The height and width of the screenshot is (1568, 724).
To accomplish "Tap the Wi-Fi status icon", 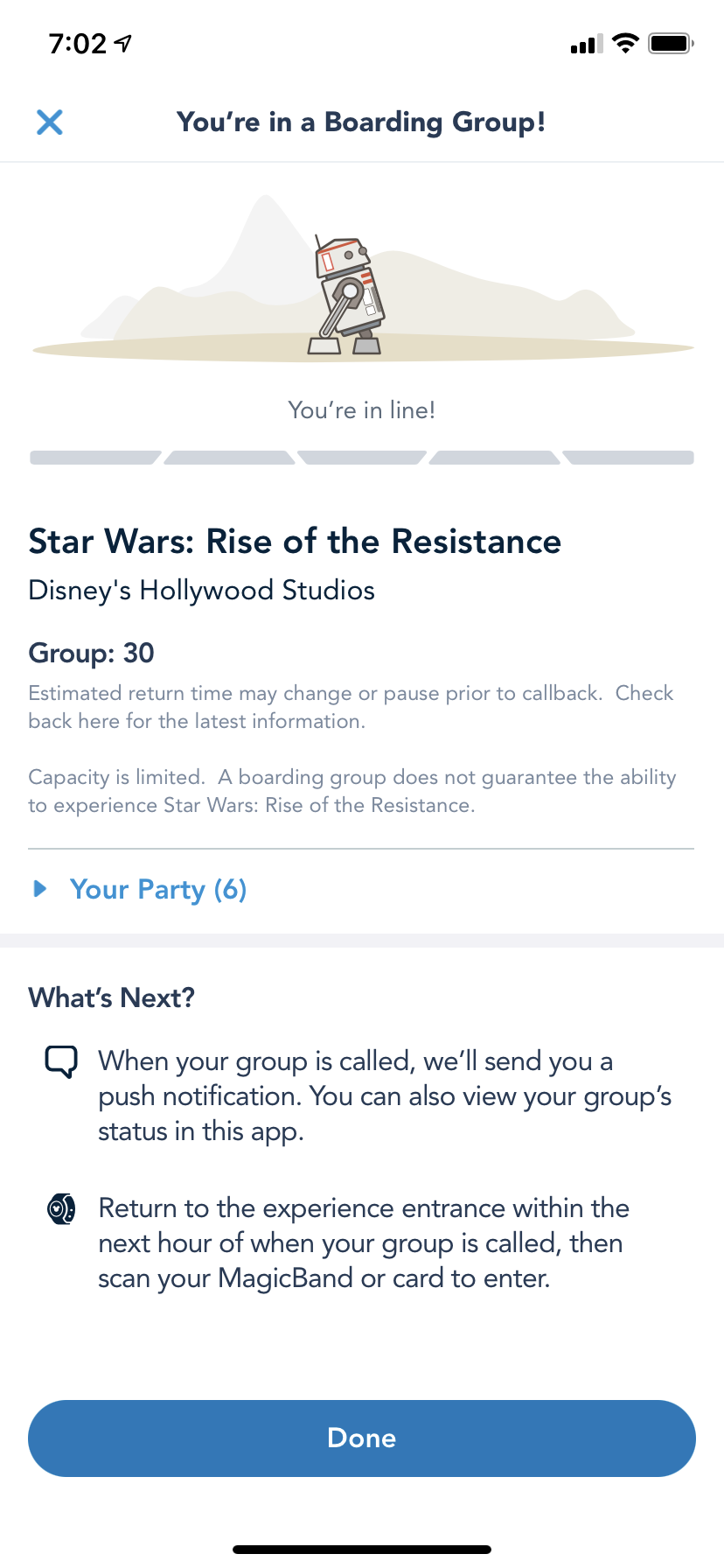I will coord(625,43).
